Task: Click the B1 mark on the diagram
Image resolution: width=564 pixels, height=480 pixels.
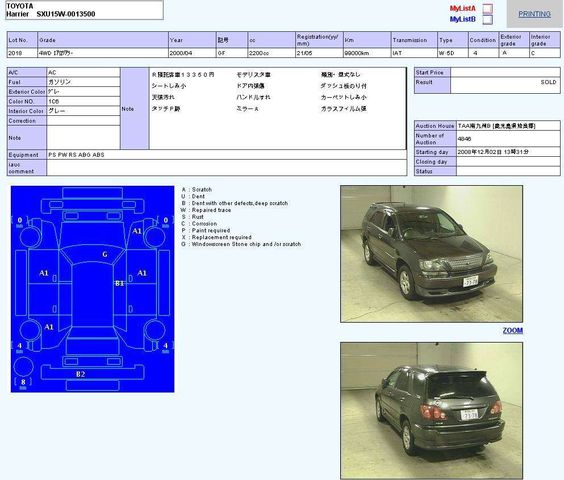Action: coord(119,284)
